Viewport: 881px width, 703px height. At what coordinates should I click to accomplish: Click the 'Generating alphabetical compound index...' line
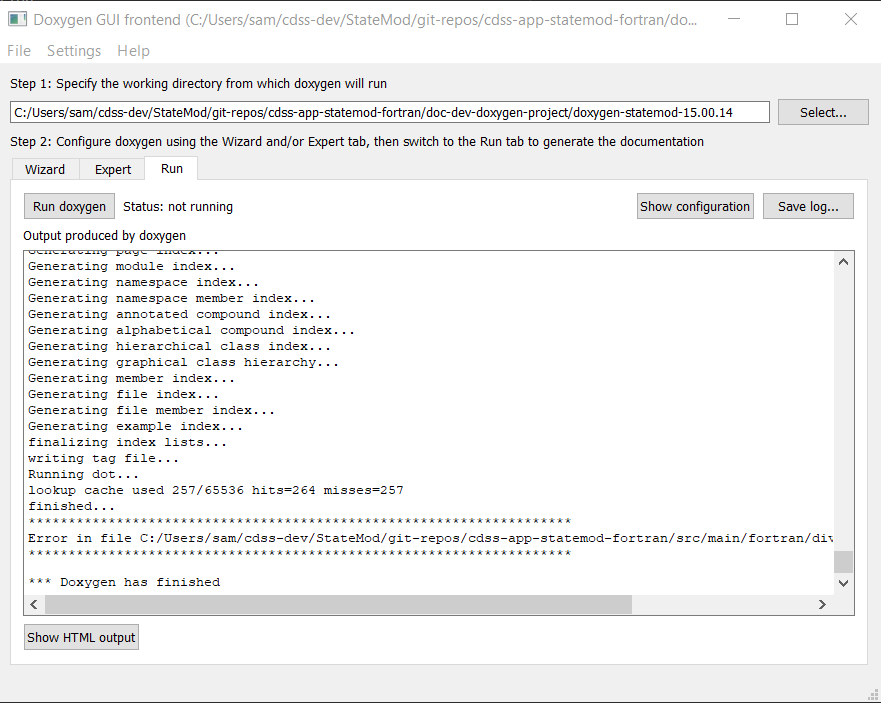pos(192,330)
